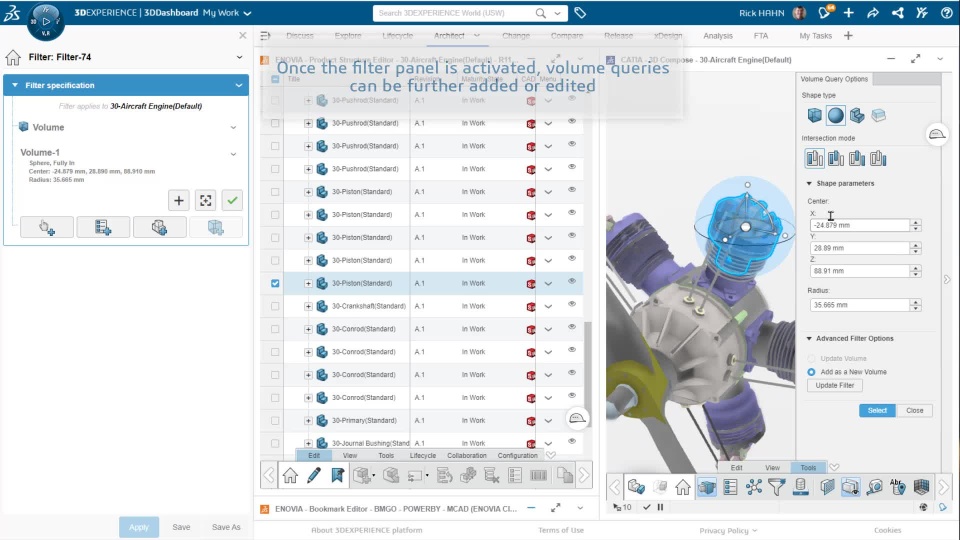Collapse the Shape parameters section
This screenshot has height=540, width=960.
tap(809, 184)
